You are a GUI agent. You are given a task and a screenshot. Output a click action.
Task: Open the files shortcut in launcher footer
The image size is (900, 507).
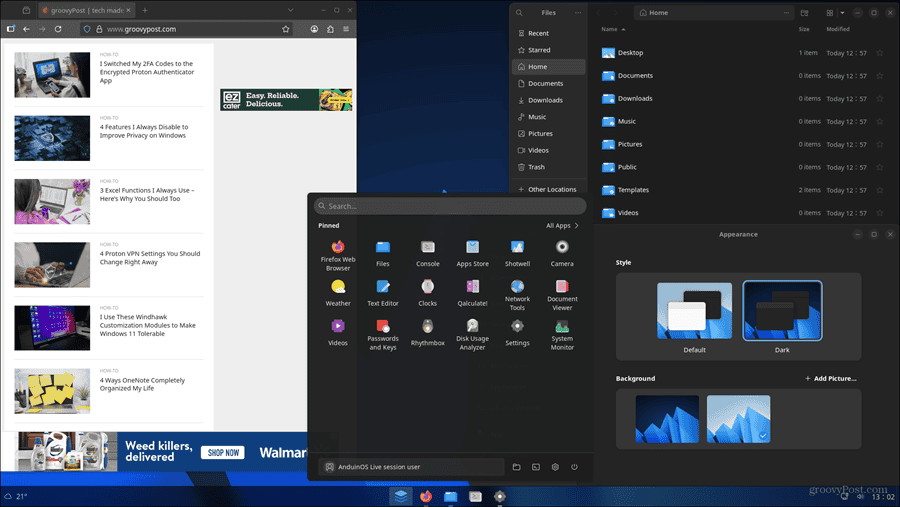[517, 467]
